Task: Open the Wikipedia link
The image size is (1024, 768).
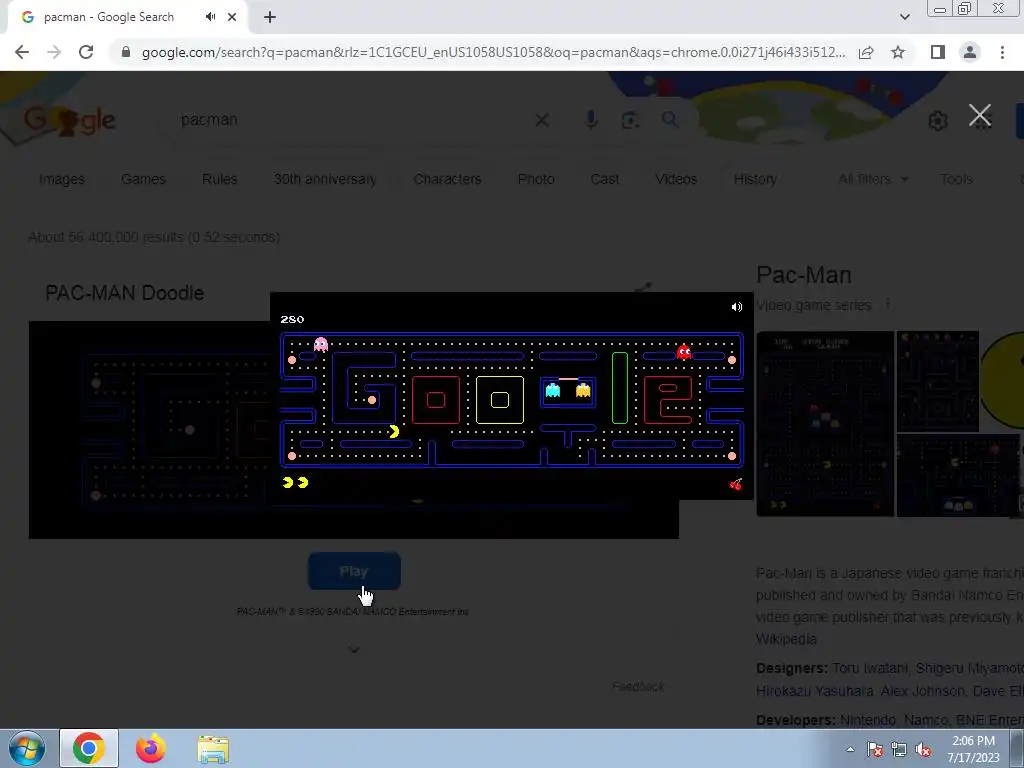Action: click(x=786, y=639)
